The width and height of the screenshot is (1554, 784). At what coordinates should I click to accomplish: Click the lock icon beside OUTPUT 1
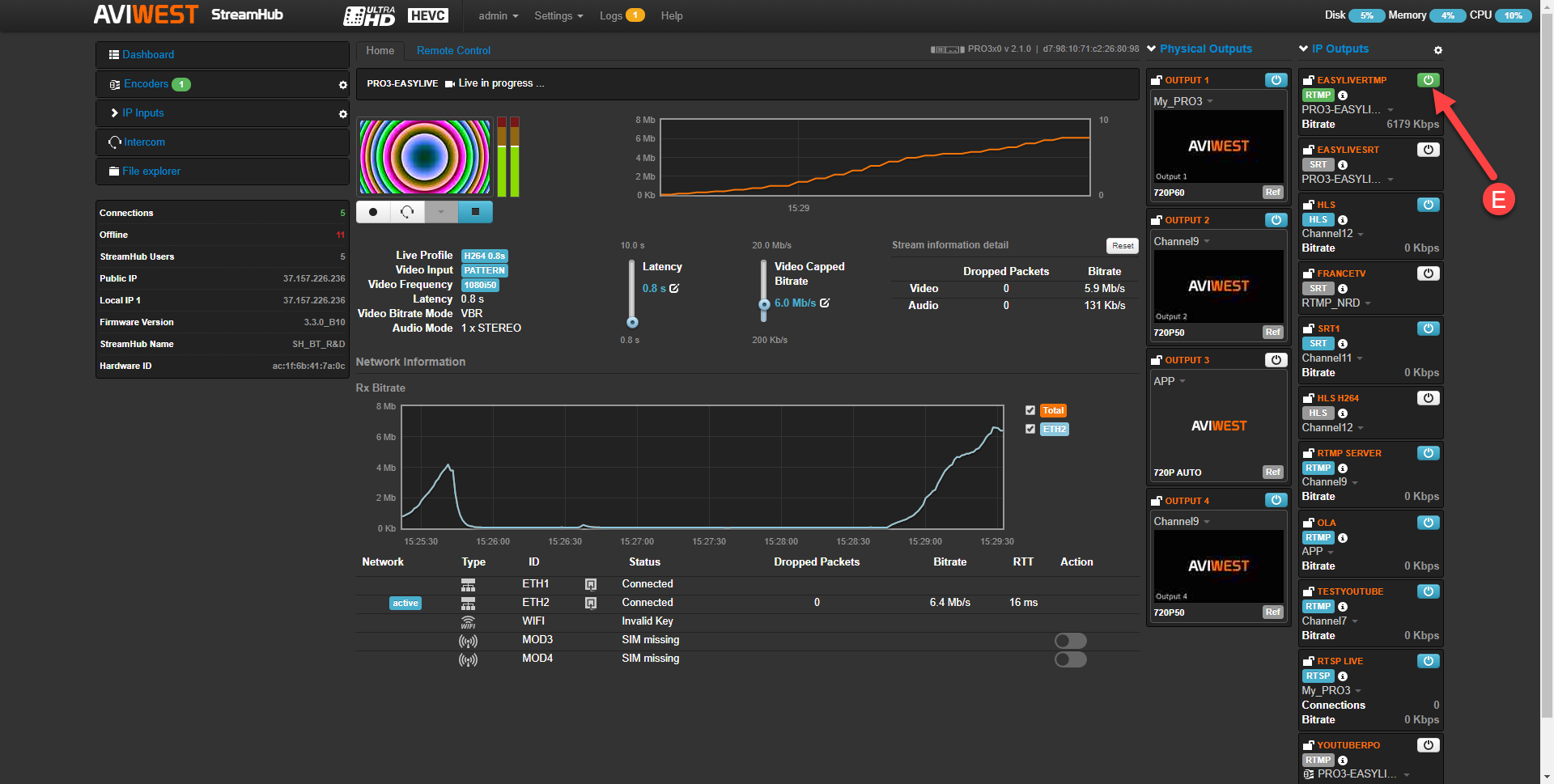[1157, 80]
